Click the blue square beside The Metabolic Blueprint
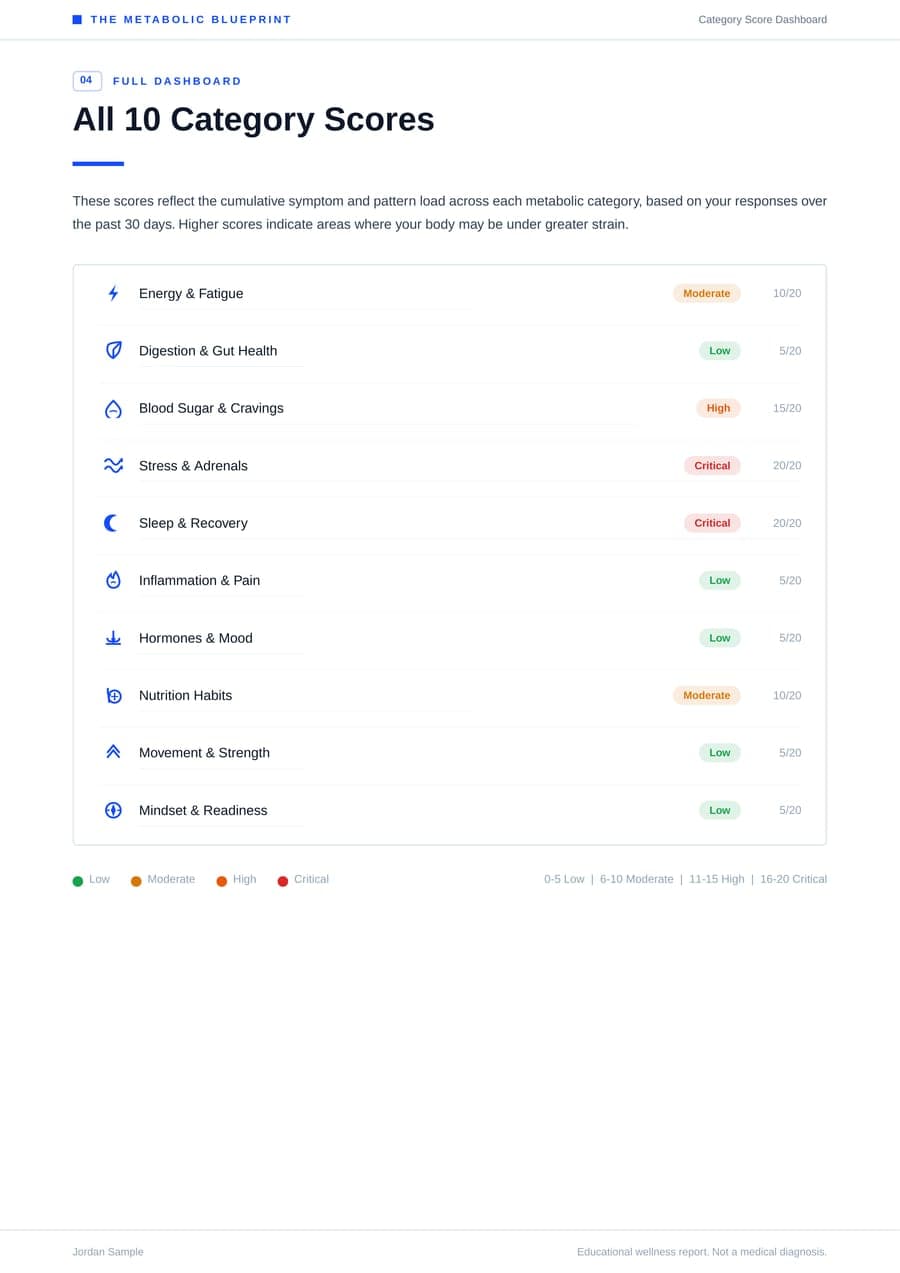This screenshot has height=1273, width=900. pyautogui.click(x=77, y=19)
